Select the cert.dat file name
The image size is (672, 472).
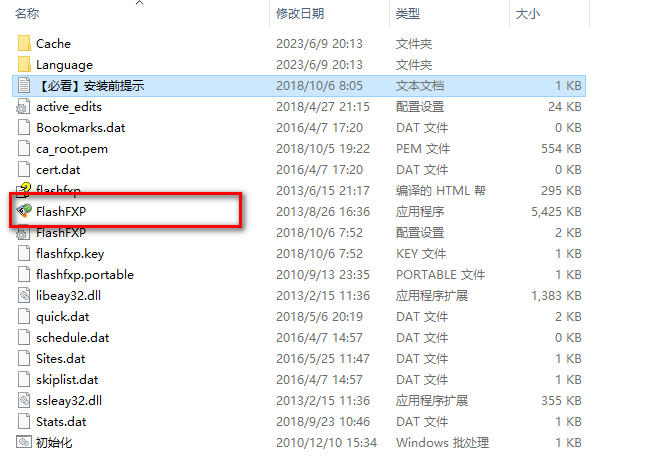pyautogui.click(x=58, y=170)
